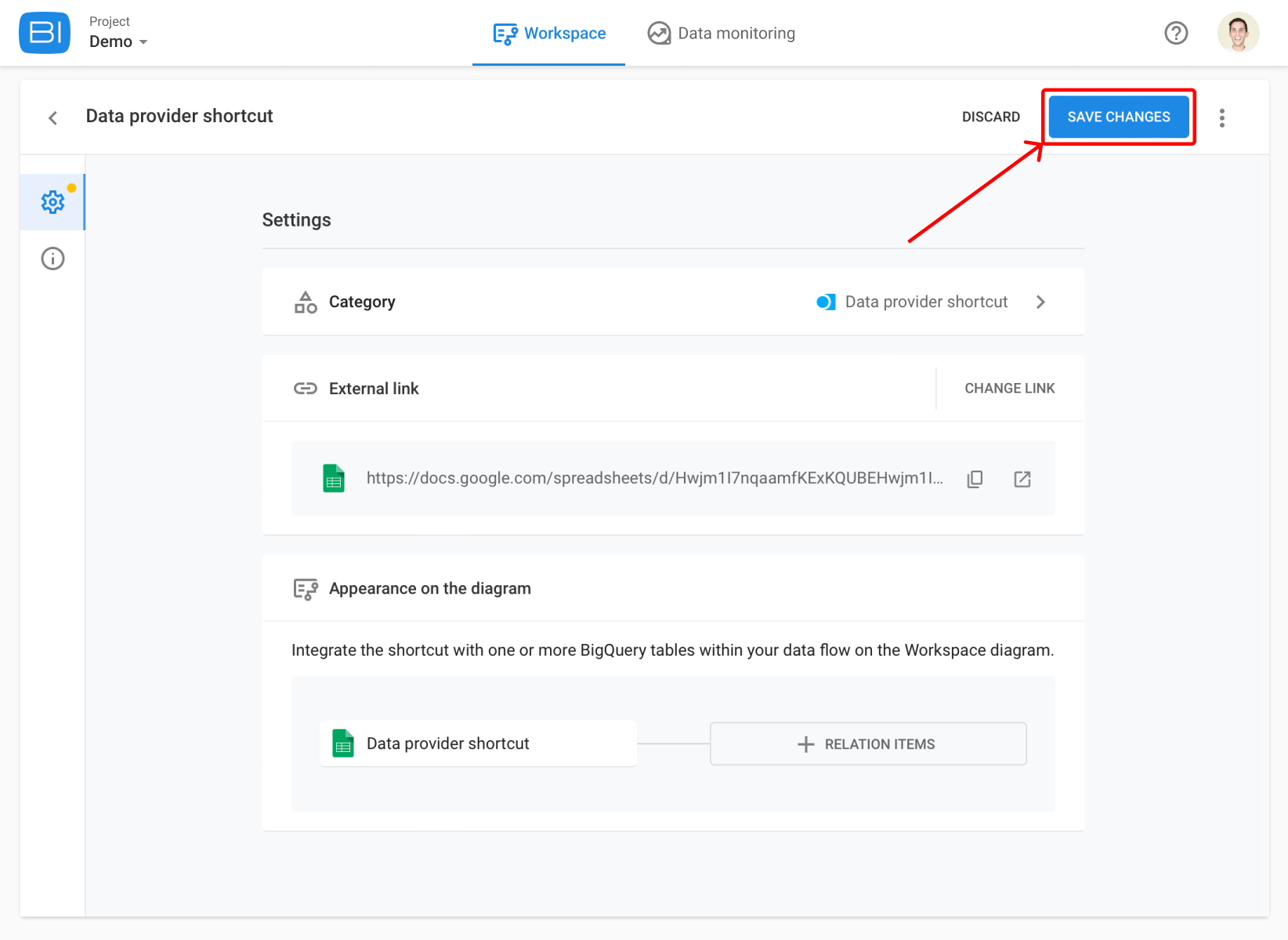Switch to the Data monitoring tab

[x=721, y=34]
